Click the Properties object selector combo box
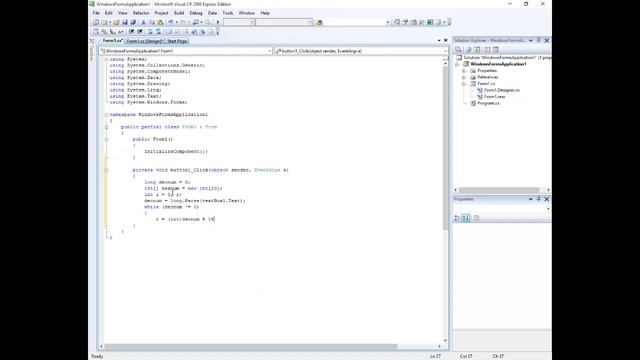 [502, 209]
